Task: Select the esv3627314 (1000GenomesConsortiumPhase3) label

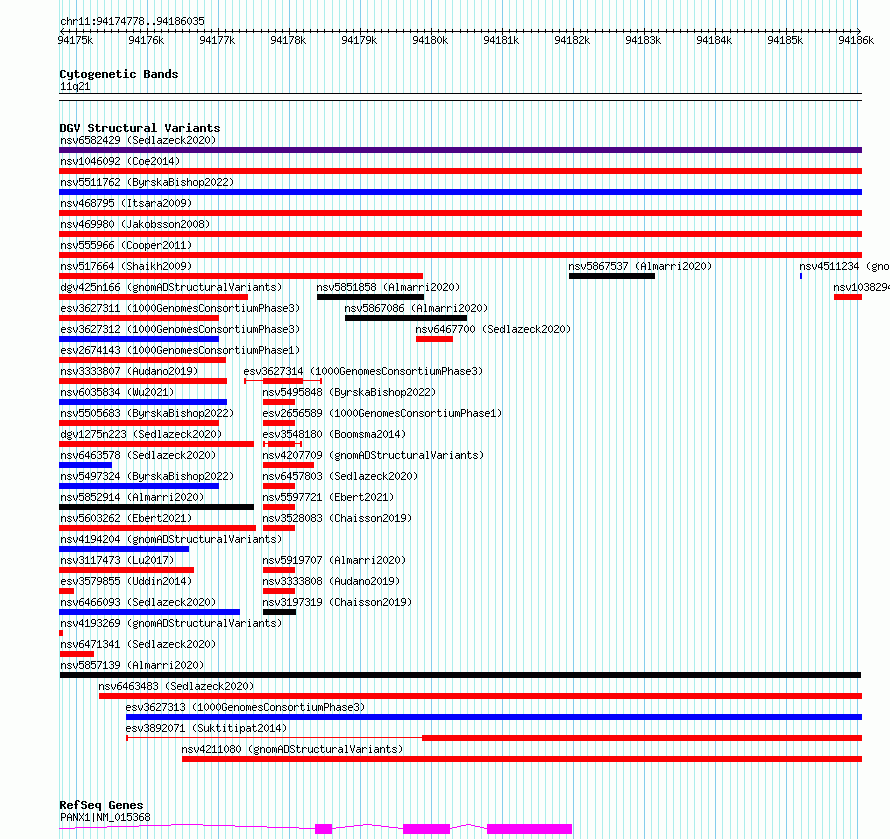Action: 363,371
